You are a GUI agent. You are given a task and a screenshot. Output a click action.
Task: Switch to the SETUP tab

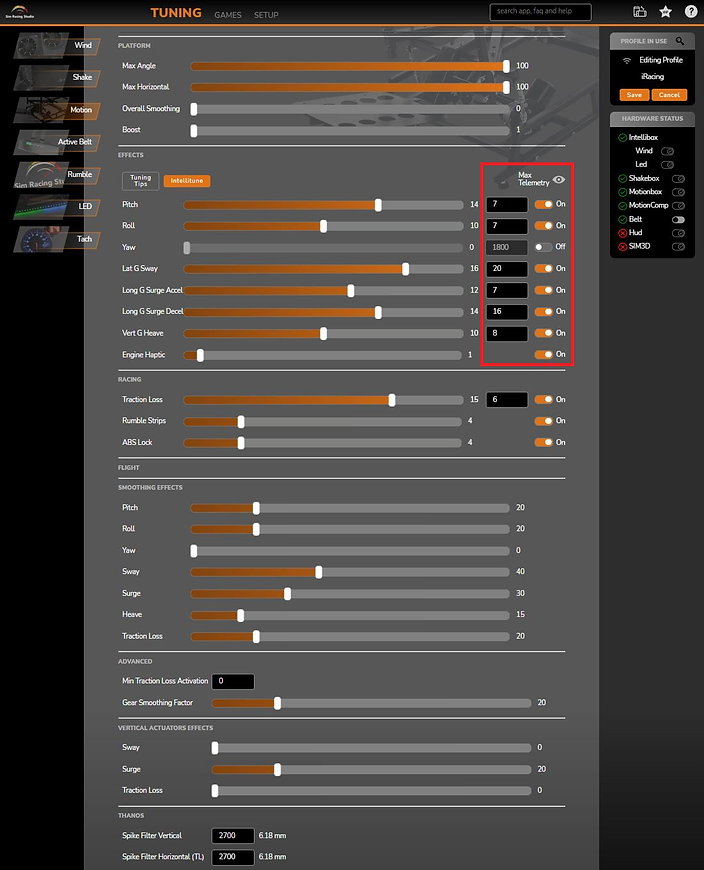click(266, 15)
